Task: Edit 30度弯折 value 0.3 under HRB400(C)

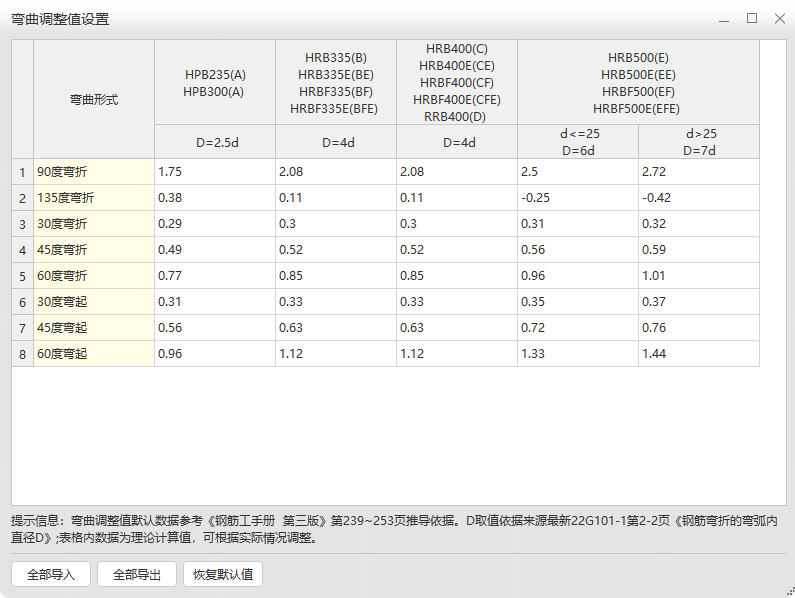Action: click(457, 224)
